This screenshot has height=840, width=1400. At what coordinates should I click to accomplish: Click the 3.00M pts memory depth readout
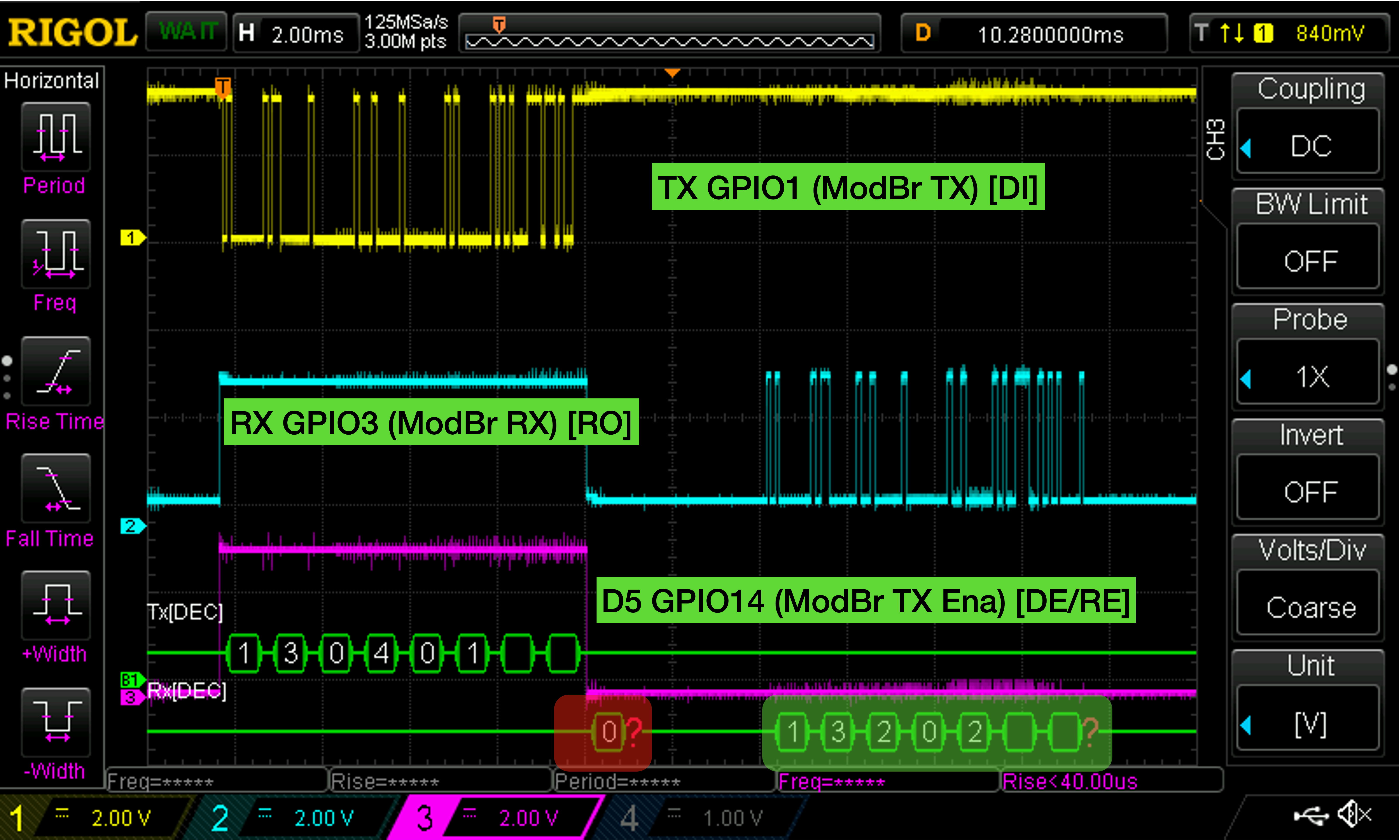pyautogui.click(x=405, y=41)
